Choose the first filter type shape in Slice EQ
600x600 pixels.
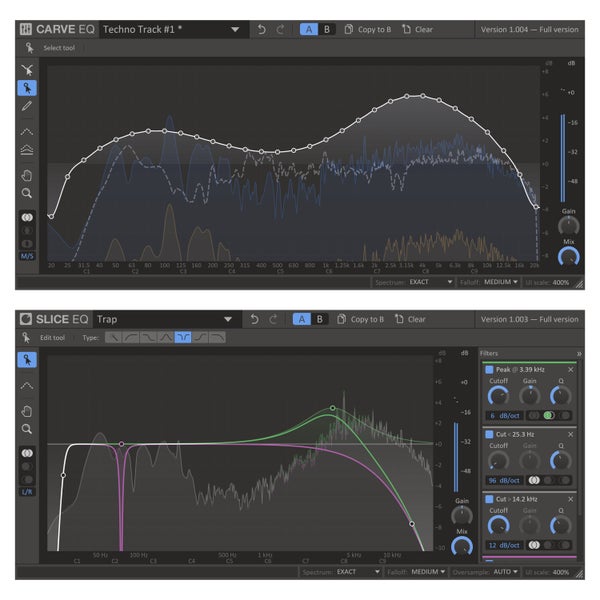pos(114,338)
